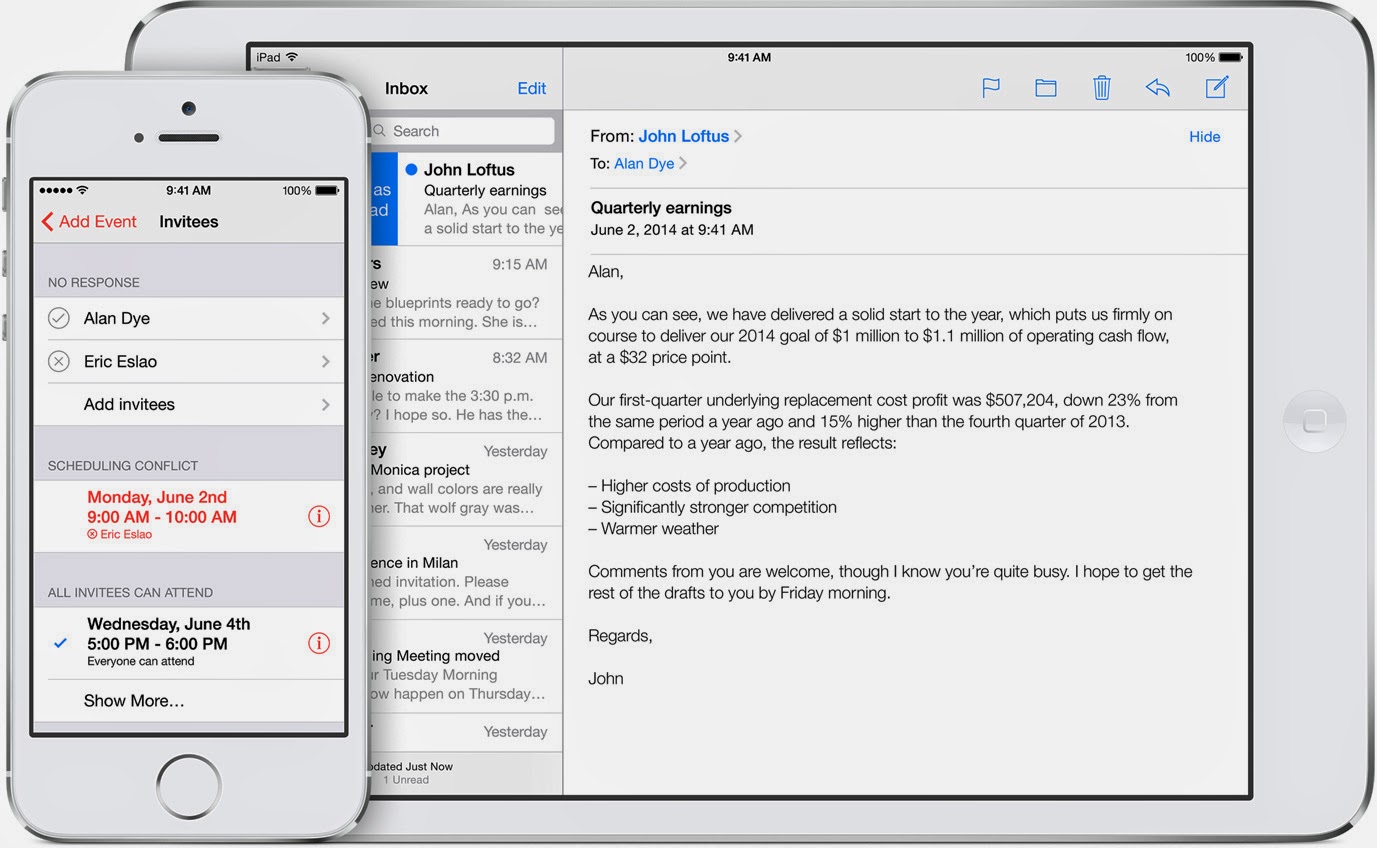The image size is (1377, 848).
Task: Tap the checkmark circle beside Alan Dye
Action: 59,318
